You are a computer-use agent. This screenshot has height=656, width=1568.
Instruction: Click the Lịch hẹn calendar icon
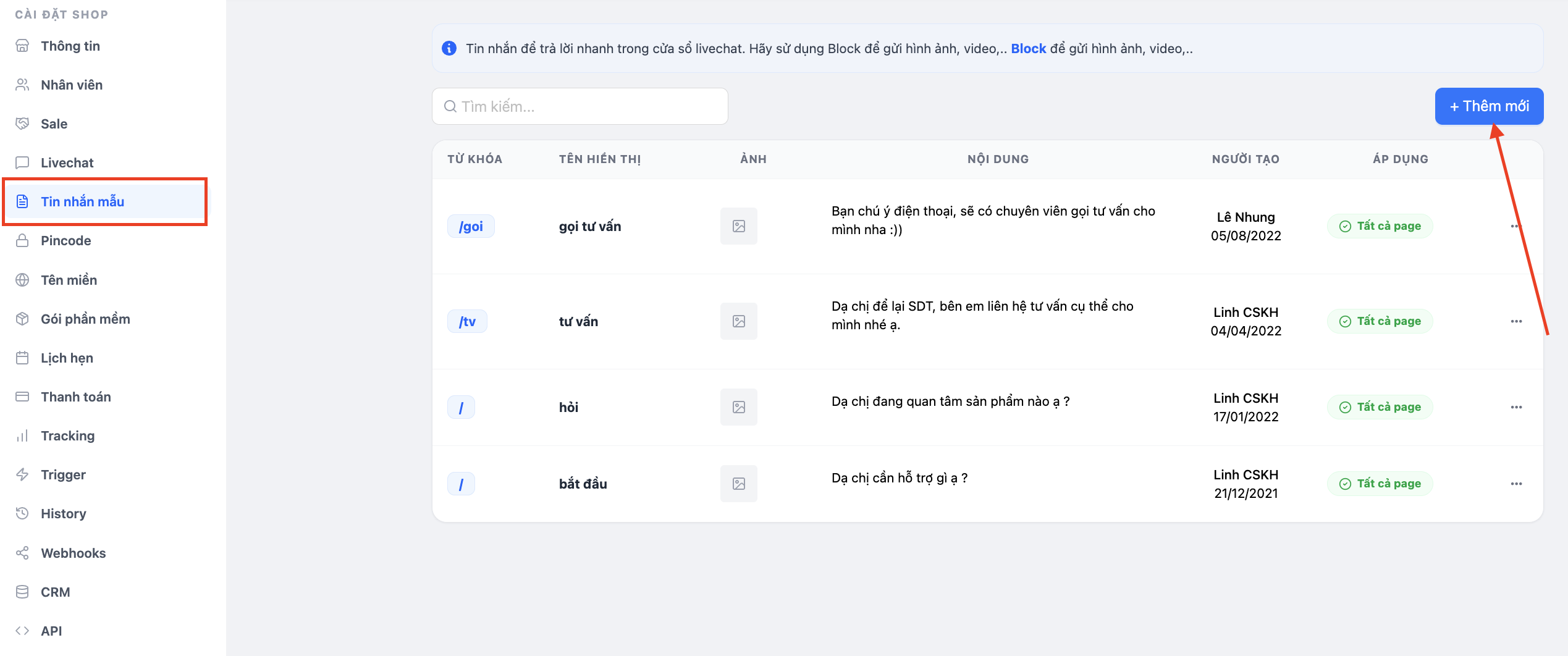[x=22, y=358]
